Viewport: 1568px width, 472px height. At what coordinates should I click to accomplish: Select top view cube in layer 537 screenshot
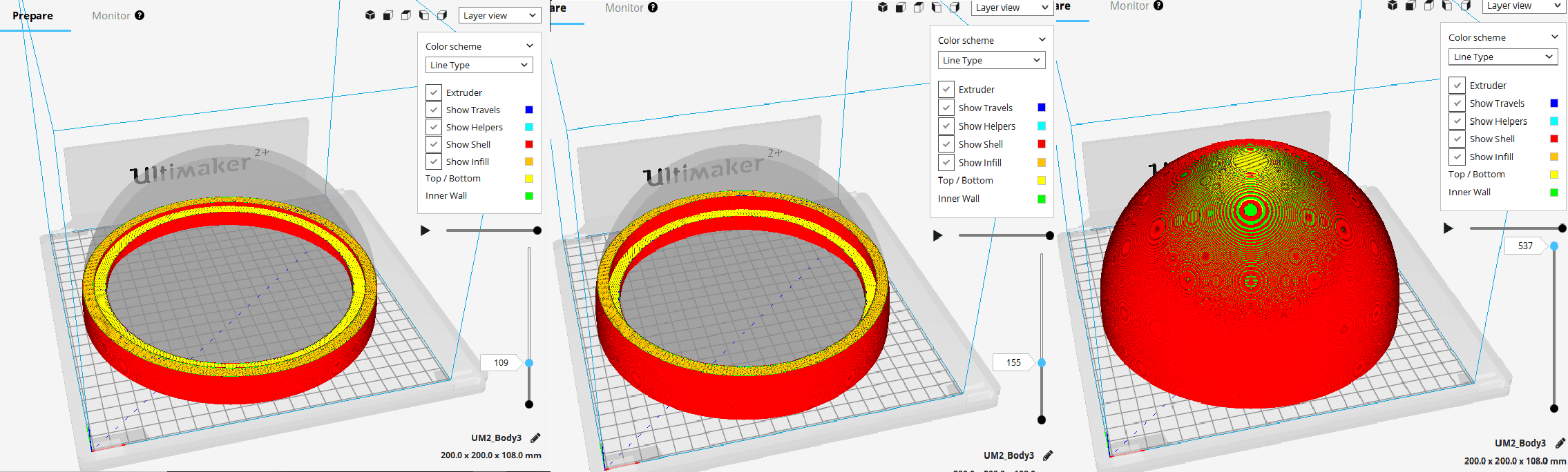tap(1428, 6)
